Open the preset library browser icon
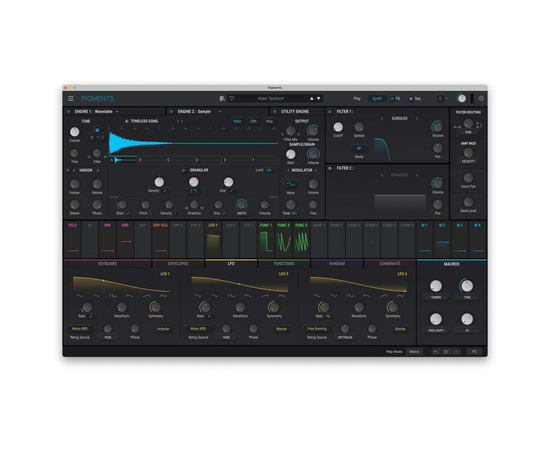The width and height of the screenshot is (550, 450). (222, 99)
